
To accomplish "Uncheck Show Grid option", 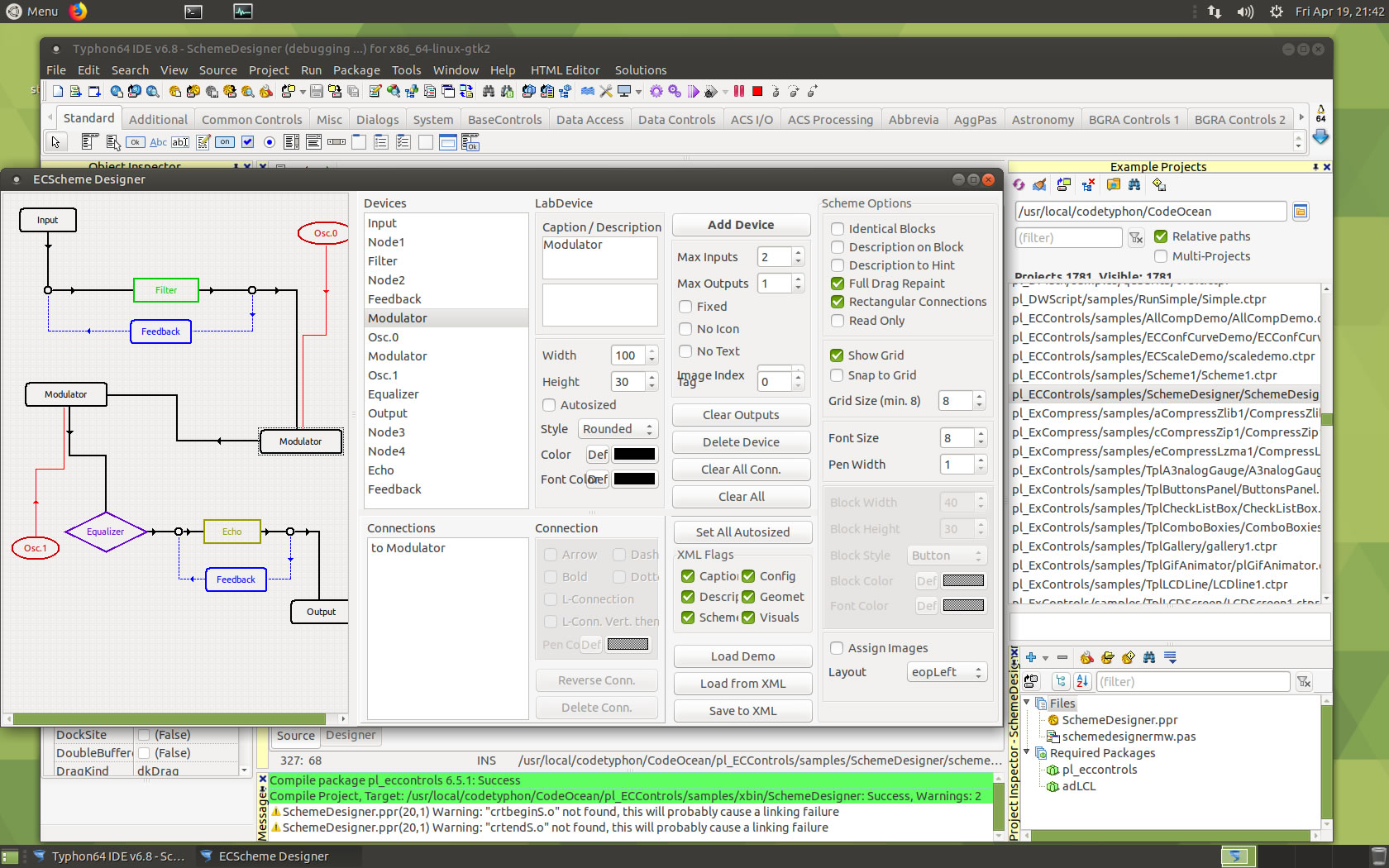I will [x=837, y=355].
